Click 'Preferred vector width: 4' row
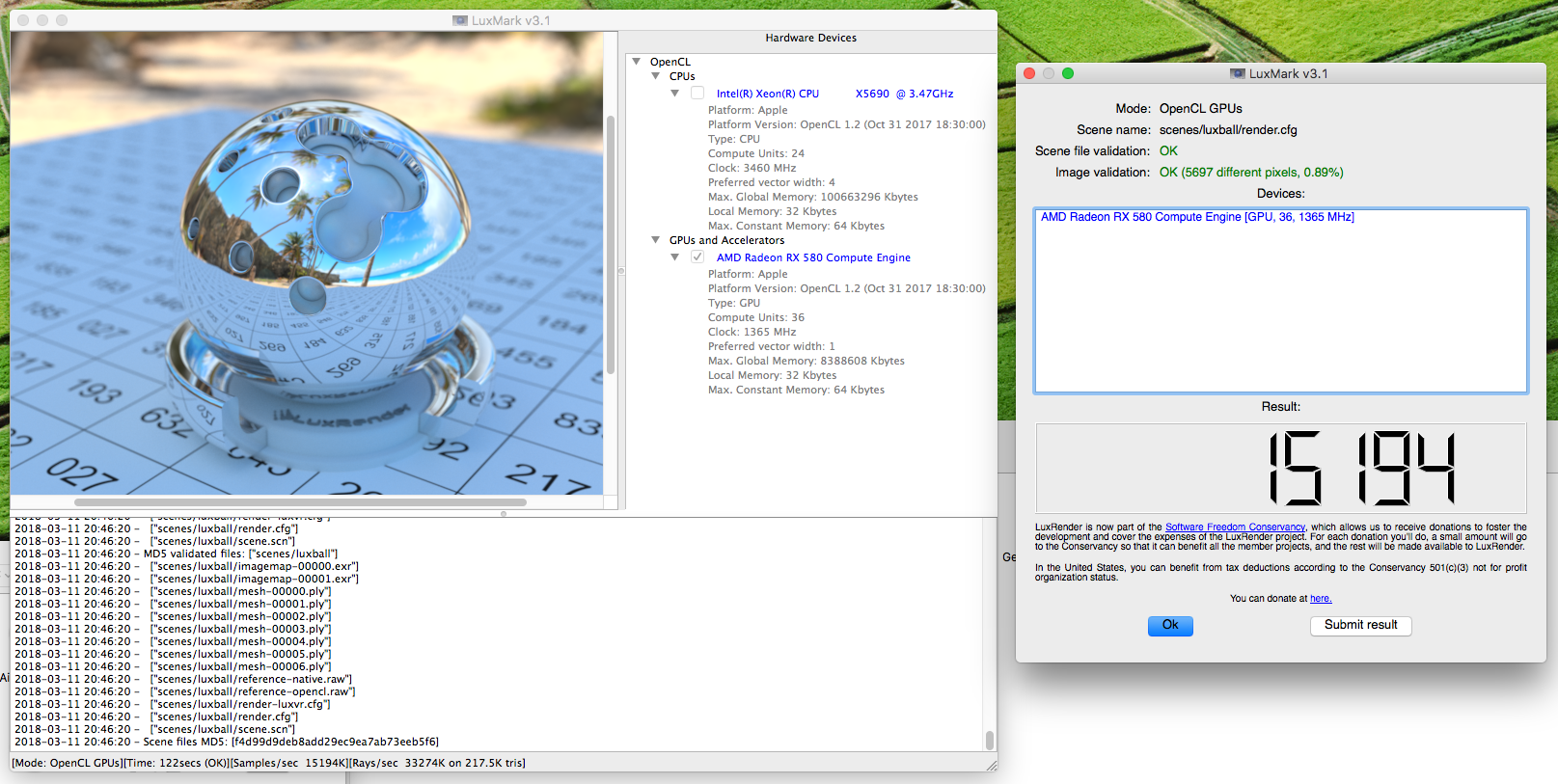The width and height of the screenshot is (1558, 784). pyautogui.click(x=771, y=182)
